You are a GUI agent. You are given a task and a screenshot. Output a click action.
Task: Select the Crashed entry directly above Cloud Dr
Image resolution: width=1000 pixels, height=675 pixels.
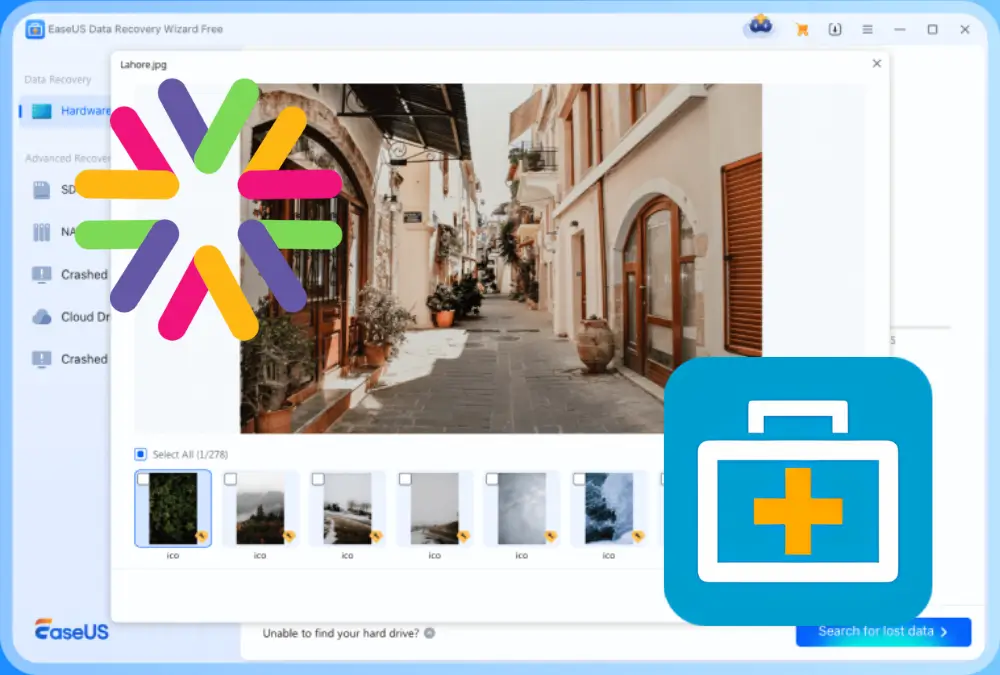point(70,274)
